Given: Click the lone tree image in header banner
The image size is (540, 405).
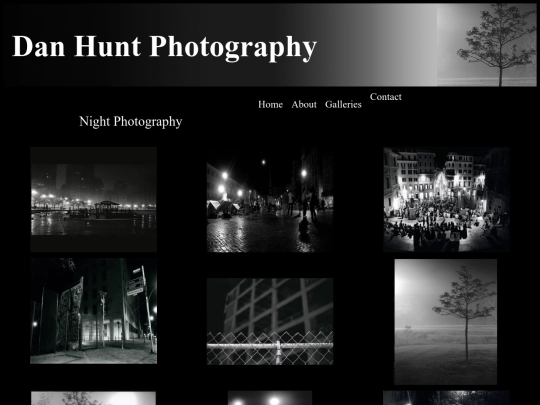Looking at the screenshot, I should coord(487,45).
